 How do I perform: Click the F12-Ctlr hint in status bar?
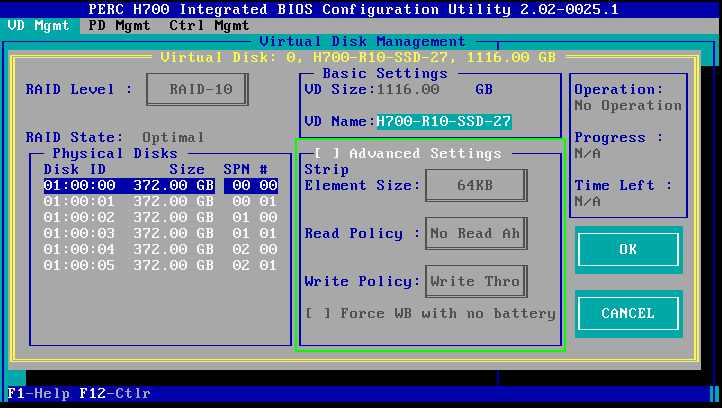(115, 394)
